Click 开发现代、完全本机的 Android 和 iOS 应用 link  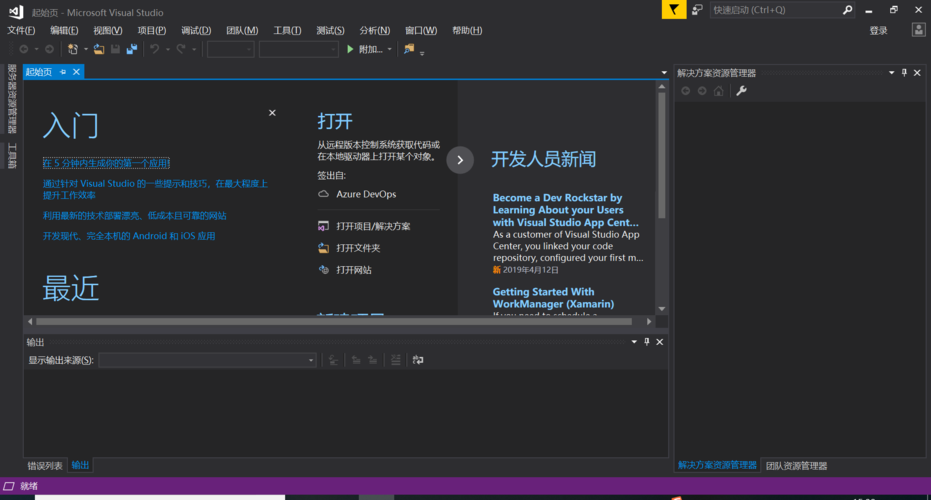(x=129, y=236)
